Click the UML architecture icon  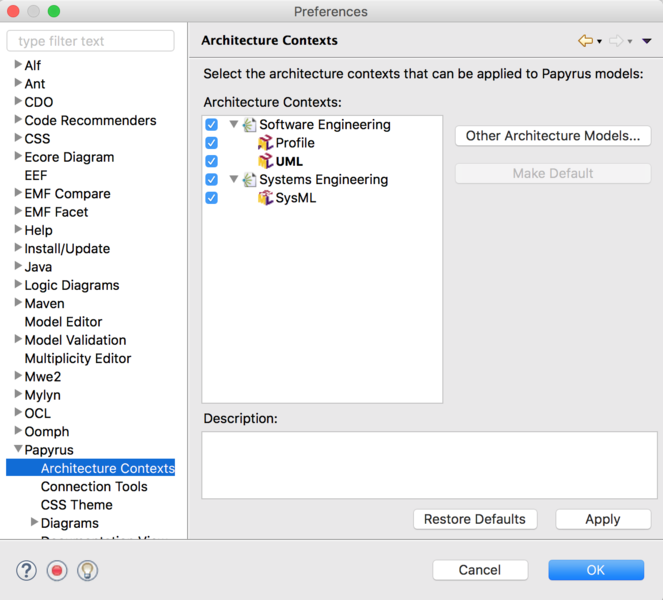[265, 161]
